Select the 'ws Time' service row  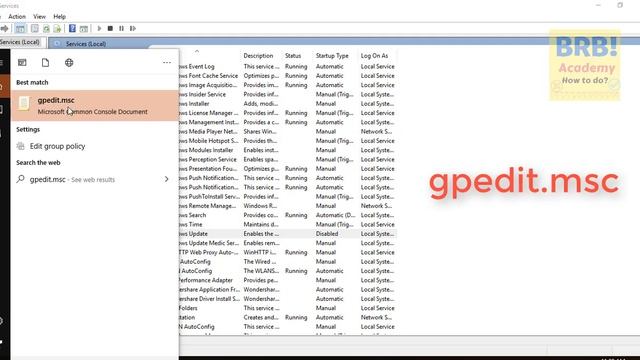288,224
